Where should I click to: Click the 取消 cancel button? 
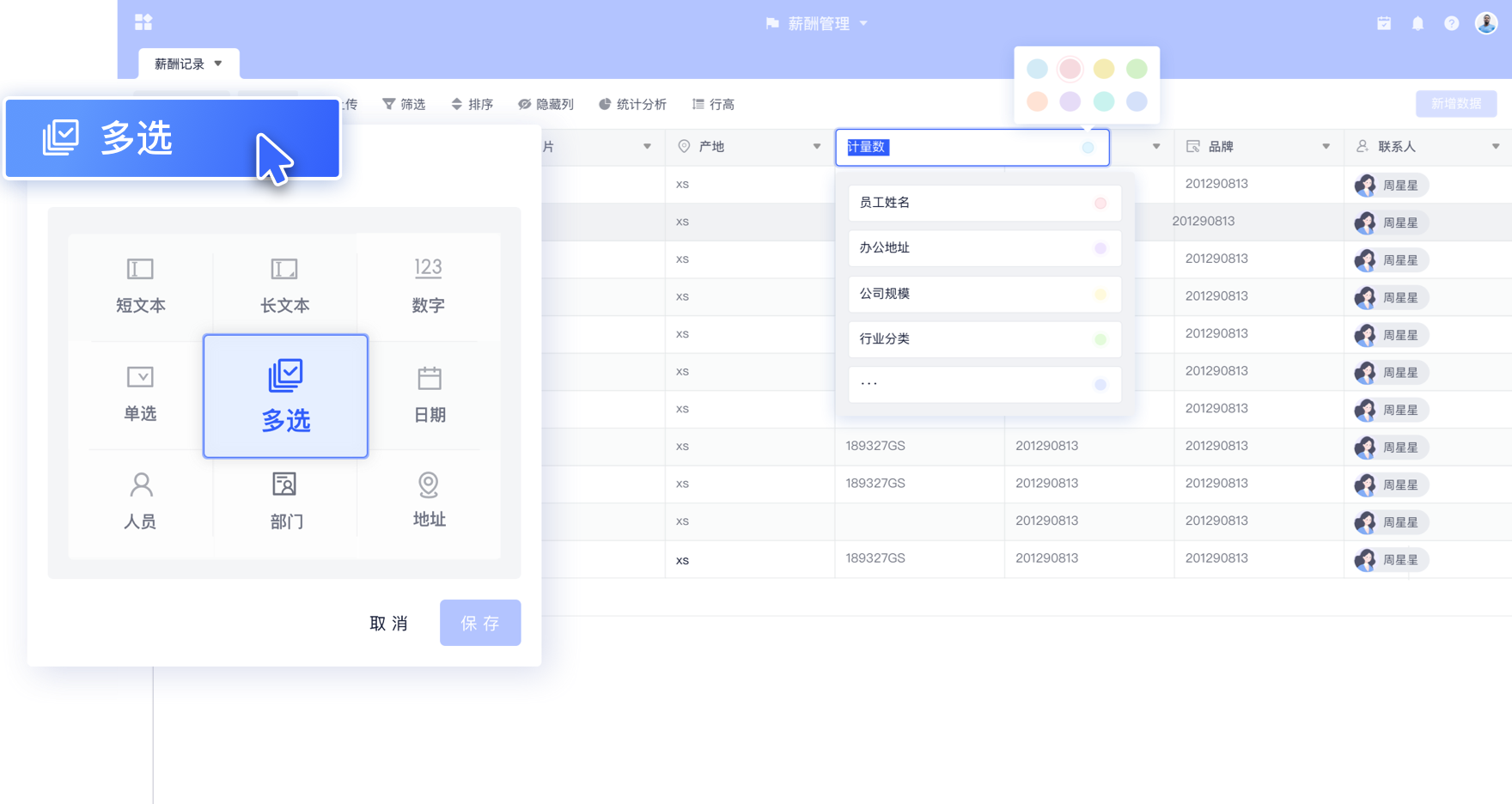[x=389, y=623]
